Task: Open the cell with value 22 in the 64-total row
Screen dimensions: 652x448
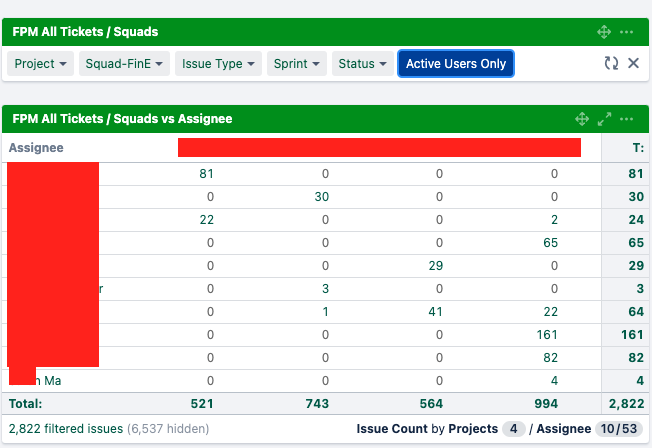Action: click(x=550, y=312)
